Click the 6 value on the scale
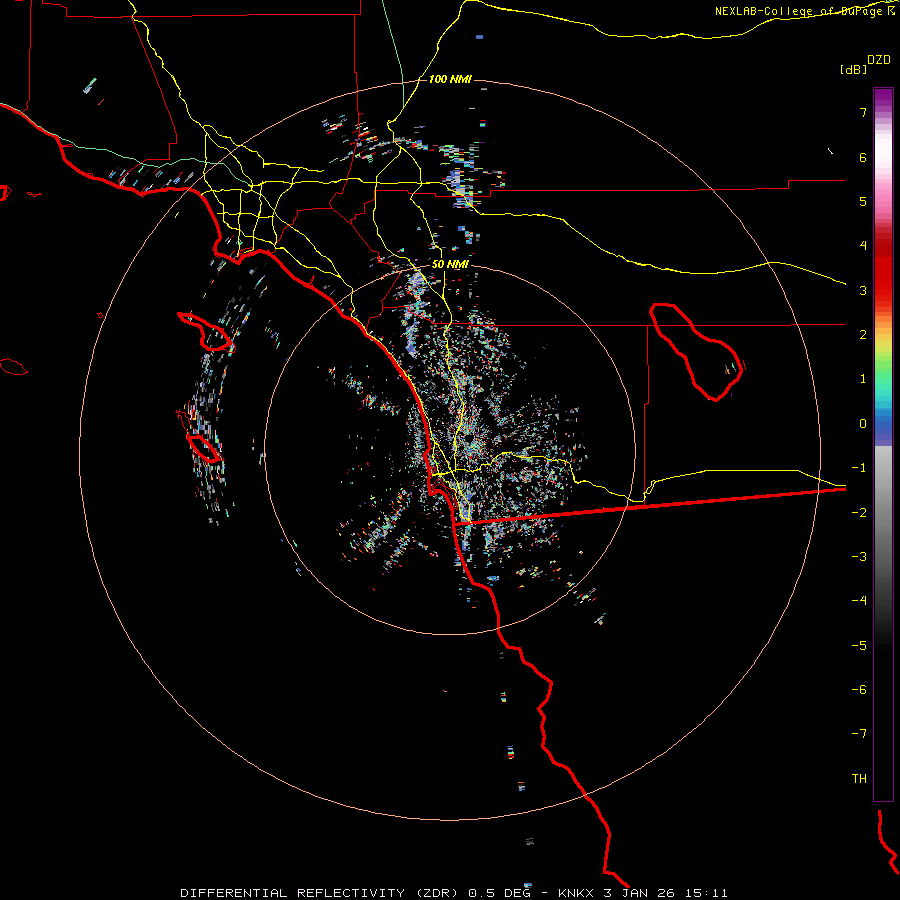The image size is (900, 900). pos(863,157)
